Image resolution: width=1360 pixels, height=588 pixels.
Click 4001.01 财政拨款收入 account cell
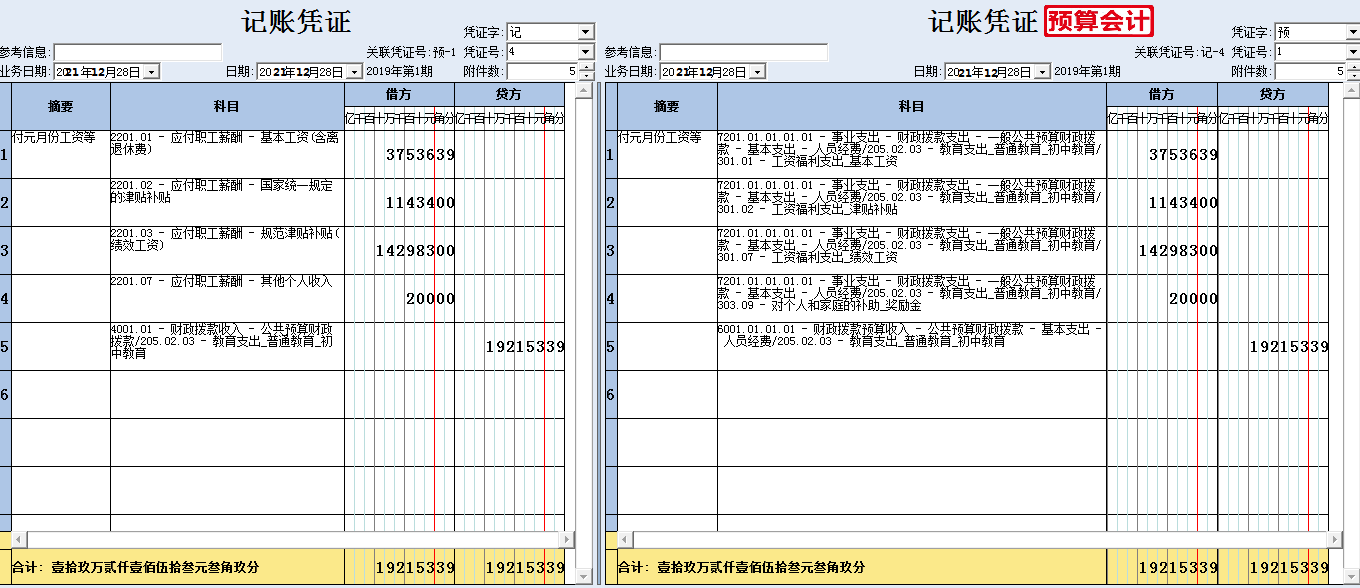coord(227,346)
